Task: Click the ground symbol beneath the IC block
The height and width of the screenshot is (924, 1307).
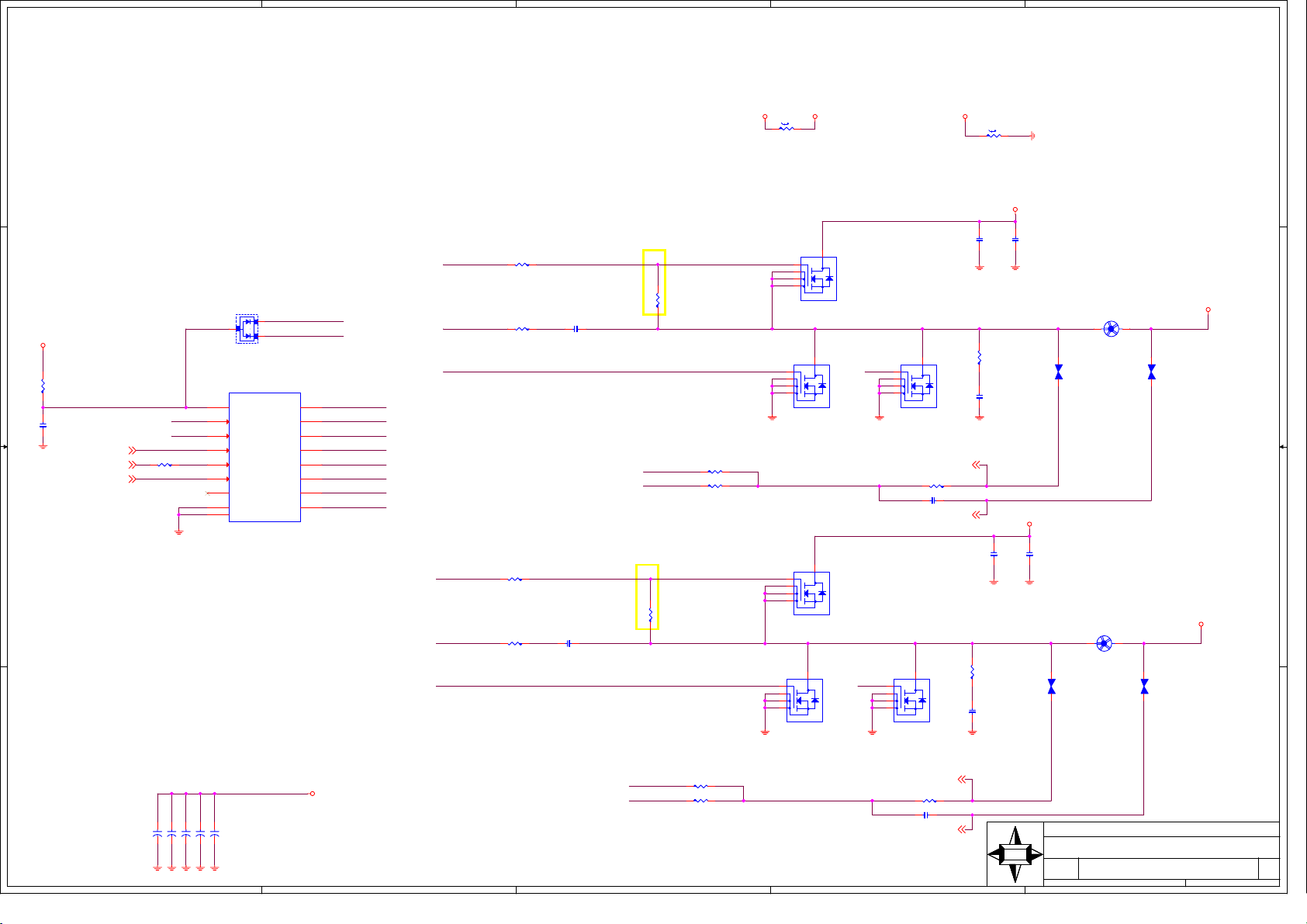Action: click(178, 531)
